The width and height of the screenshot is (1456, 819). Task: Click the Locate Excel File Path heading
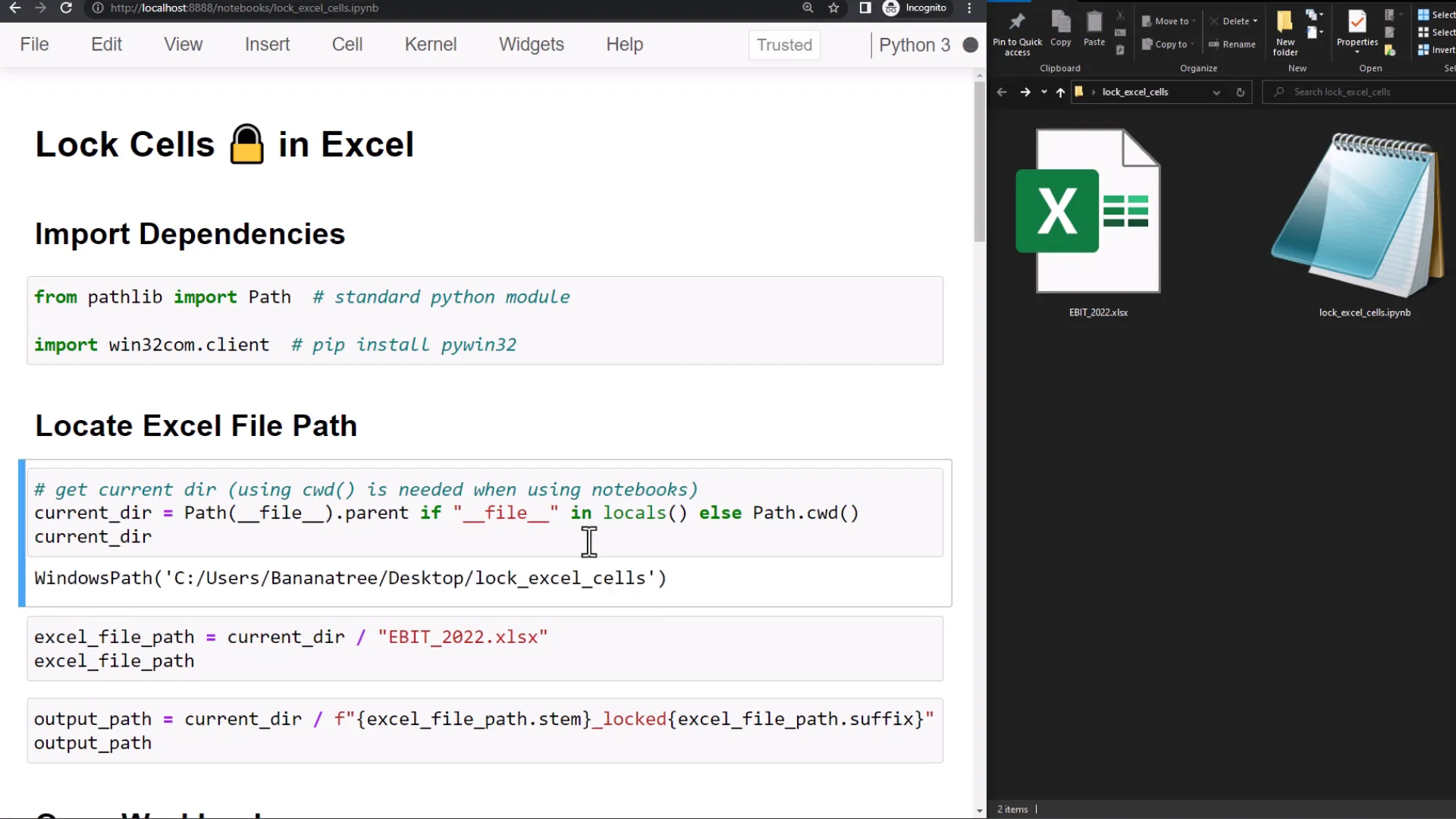[196, 425]
